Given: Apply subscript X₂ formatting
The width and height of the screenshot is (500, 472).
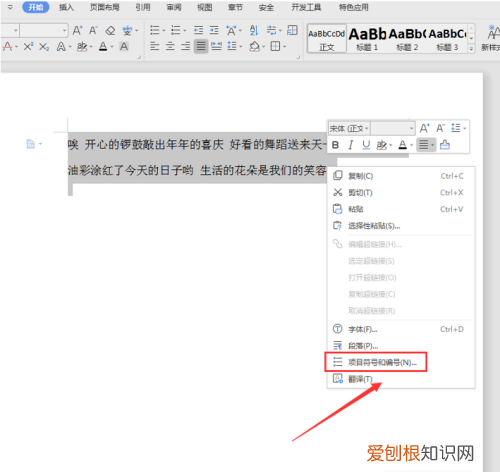Looking at the screenshot, I should [44, 47].
